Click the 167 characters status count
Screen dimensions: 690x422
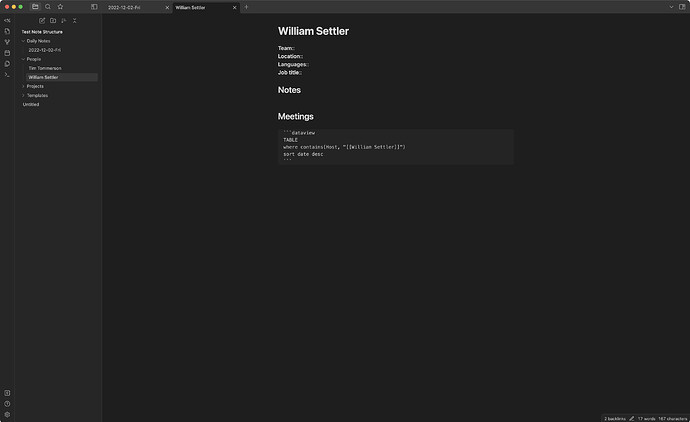(x=672, y=418)
